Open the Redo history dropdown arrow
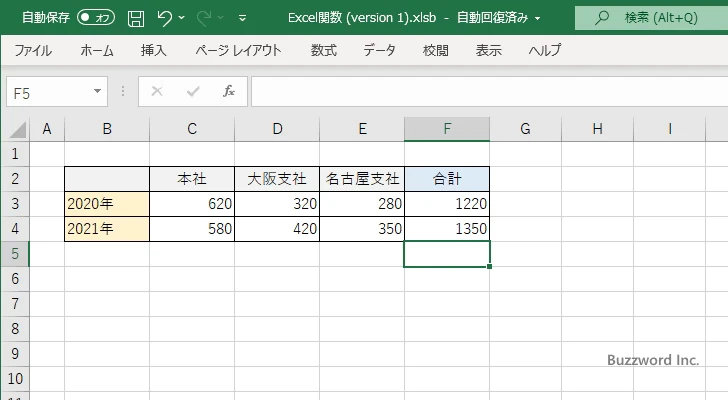Viewport: 728px width, 400px height. 221,18
